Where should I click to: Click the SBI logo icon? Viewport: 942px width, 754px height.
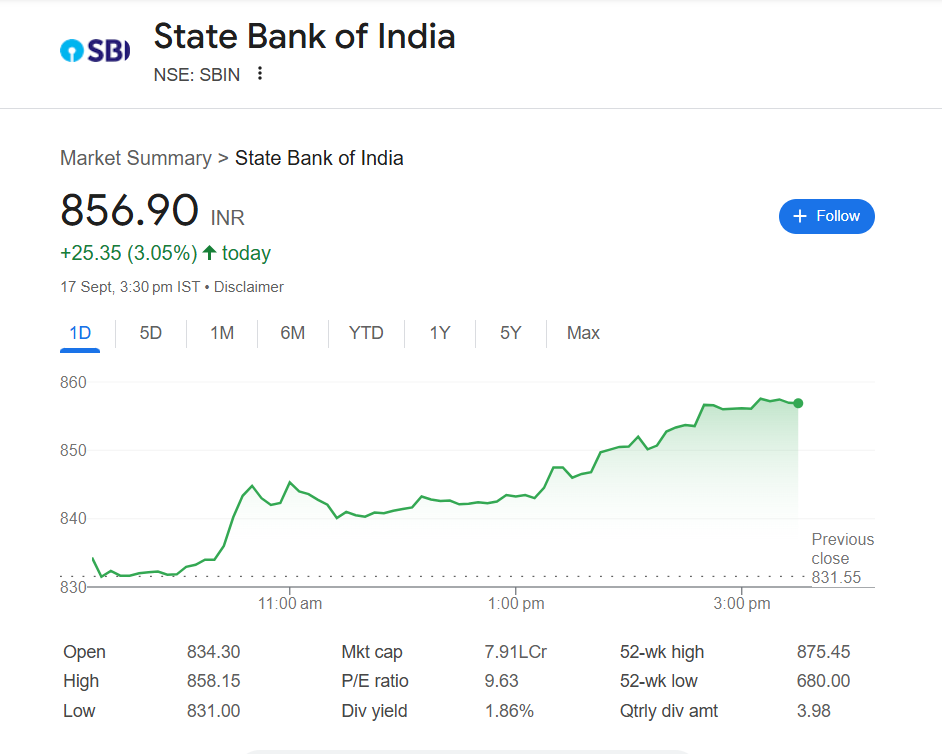click(x=95, y=50)
